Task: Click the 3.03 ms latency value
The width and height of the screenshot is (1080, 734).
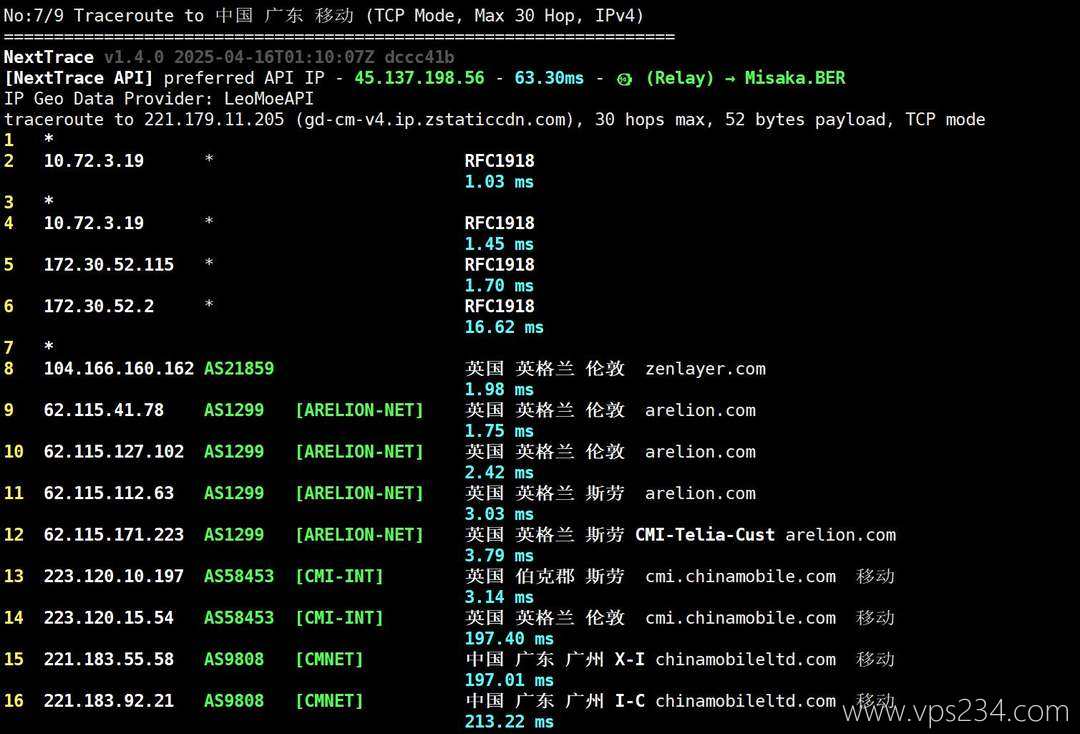Action: pos(499,514)
